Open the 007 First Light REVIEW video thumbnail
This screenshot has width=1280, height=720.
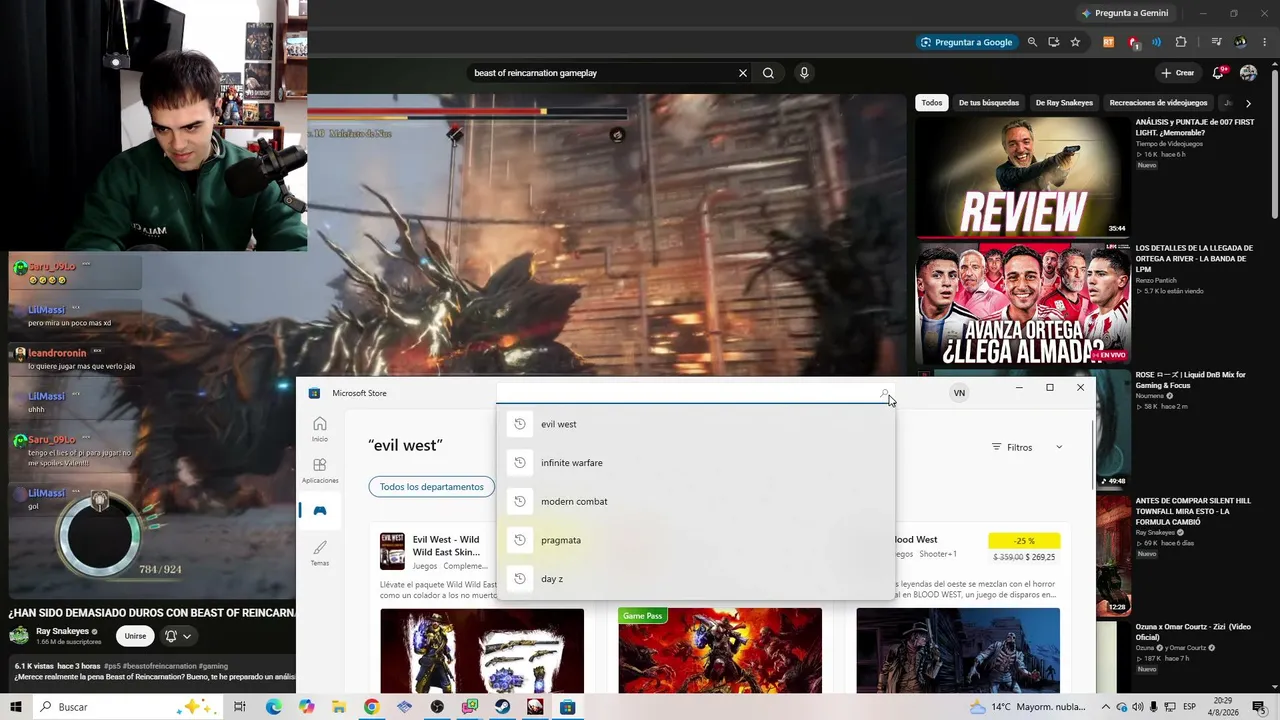(x=1022, y=176)
